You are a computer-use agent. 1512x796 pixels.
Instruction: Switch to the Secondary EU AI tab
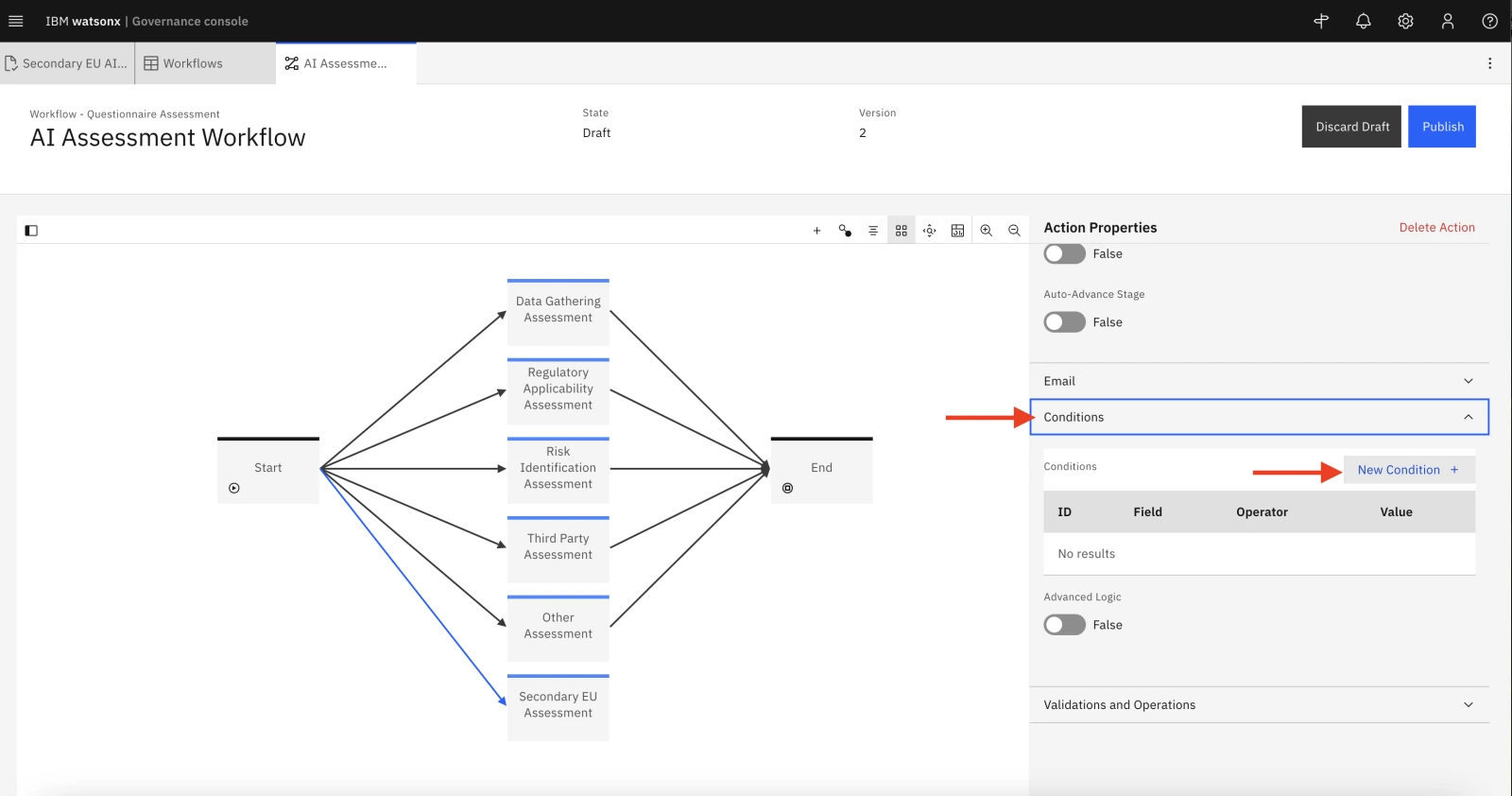pyautogui.click(x=66, y=63)
